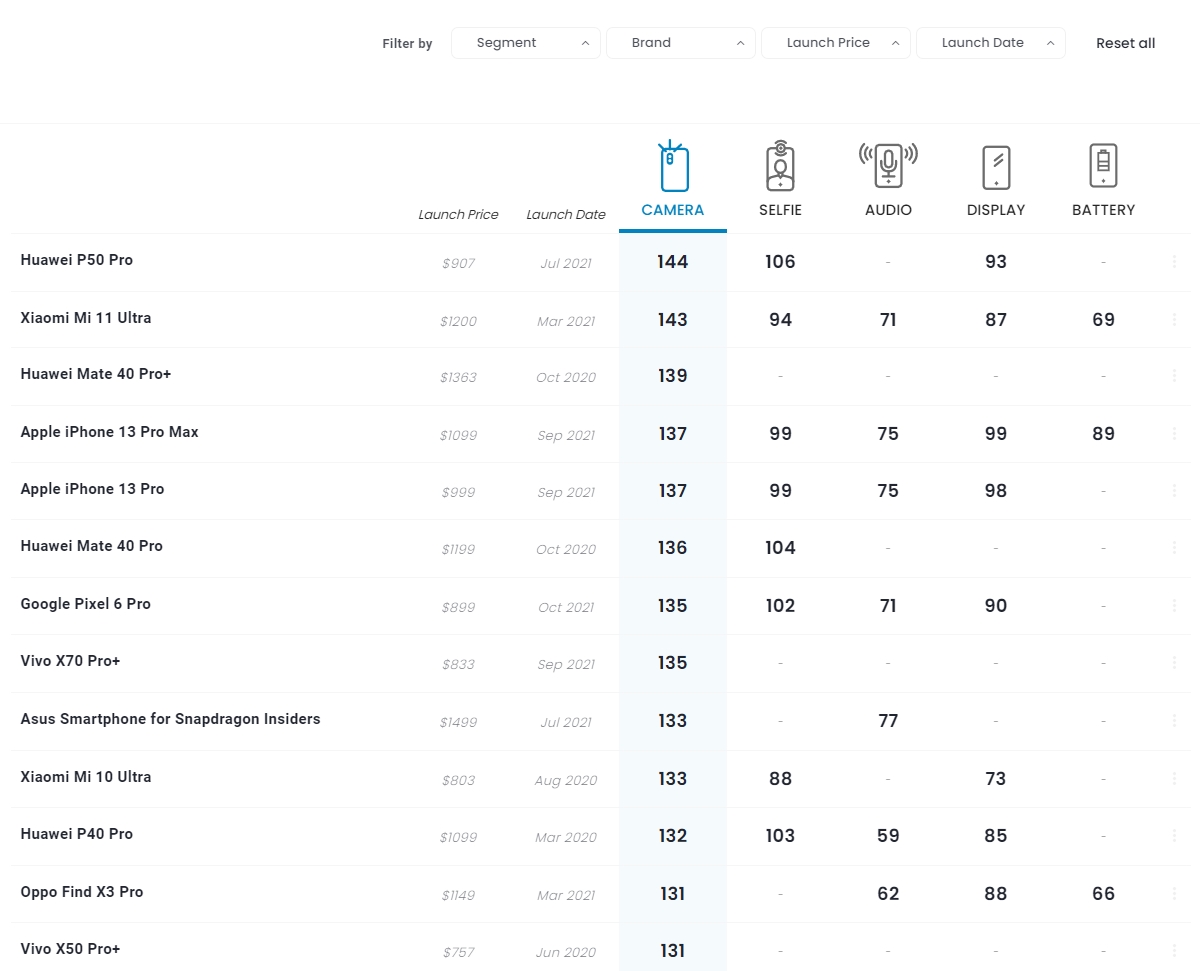Image resolution: width=1200 pixels, height=971 pixels.
Task: Click Huawei P50 Pro launch price $907
Action: click(x=458, y=263)
